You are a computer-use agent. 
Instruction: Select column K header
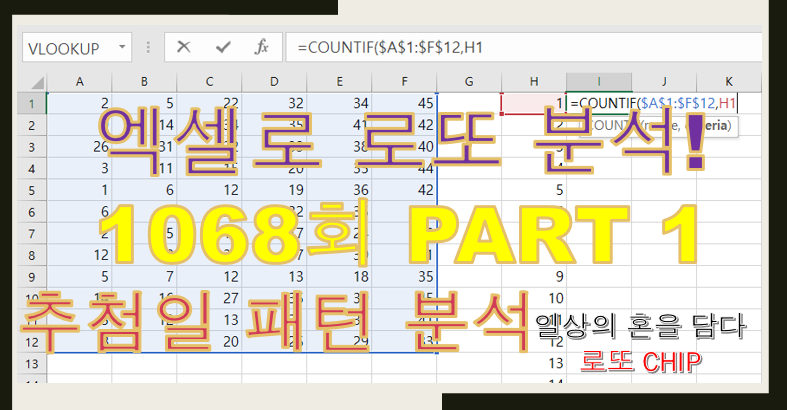[x=729, y=82]
